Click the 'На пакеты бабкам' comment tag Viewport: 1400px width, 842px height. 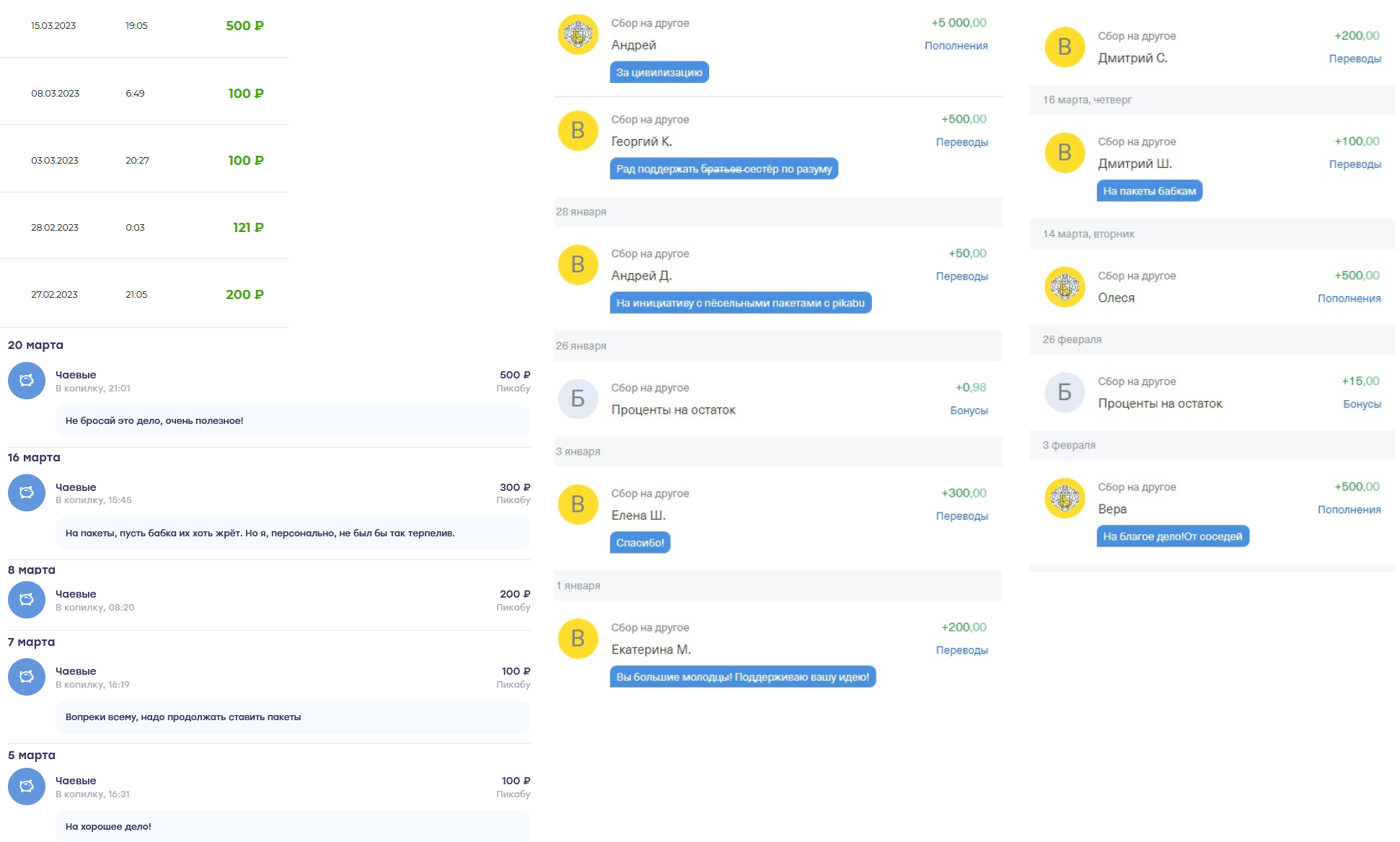1149,191
